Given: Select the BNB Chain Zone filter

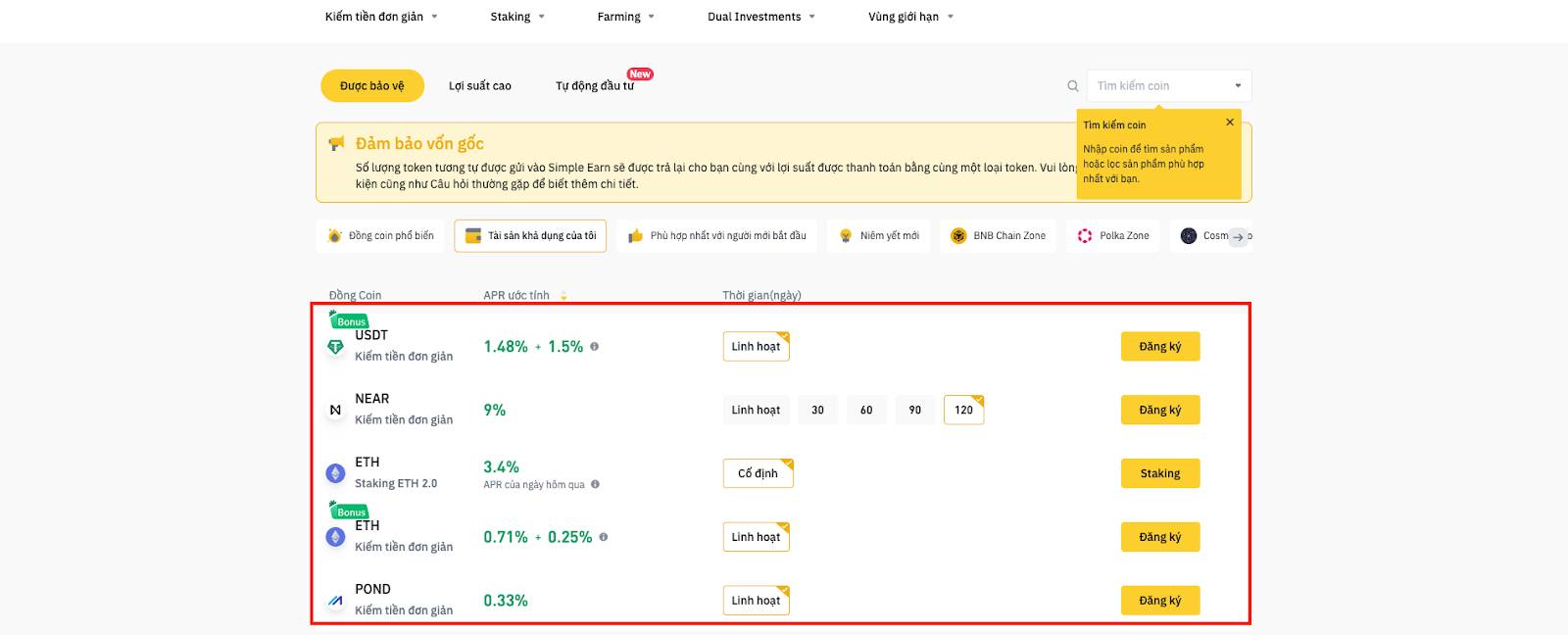Looking at the screenshot, I should click(999, 236).
